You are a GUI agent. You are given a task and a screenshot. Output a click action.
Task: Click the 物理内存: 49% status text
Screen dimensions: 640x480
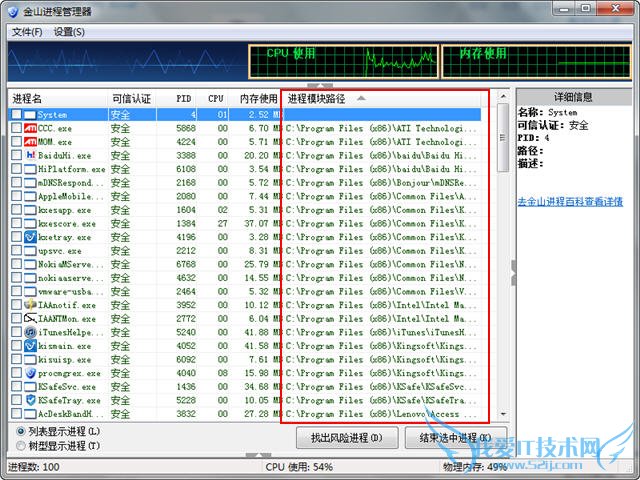point(475,467)
